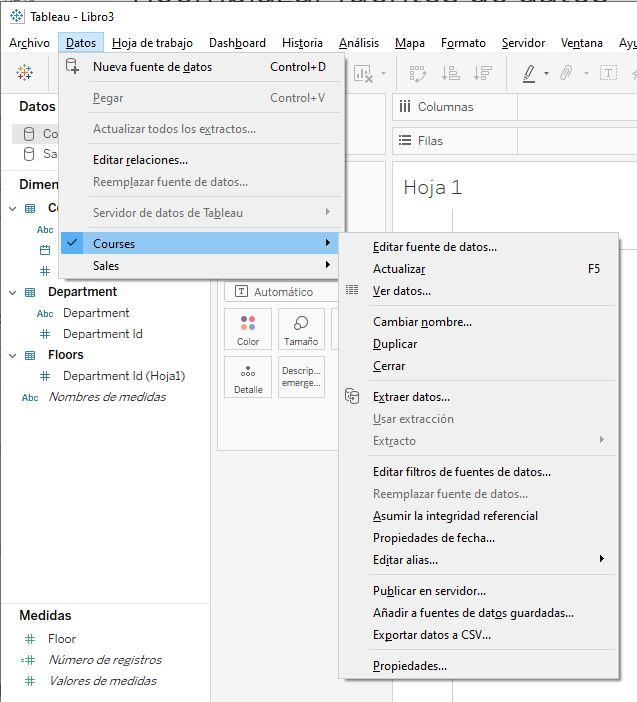The height and width of the screenshot is (702, 637).
Task: Open the Extracto submenu
Action: tap(479, 441)
